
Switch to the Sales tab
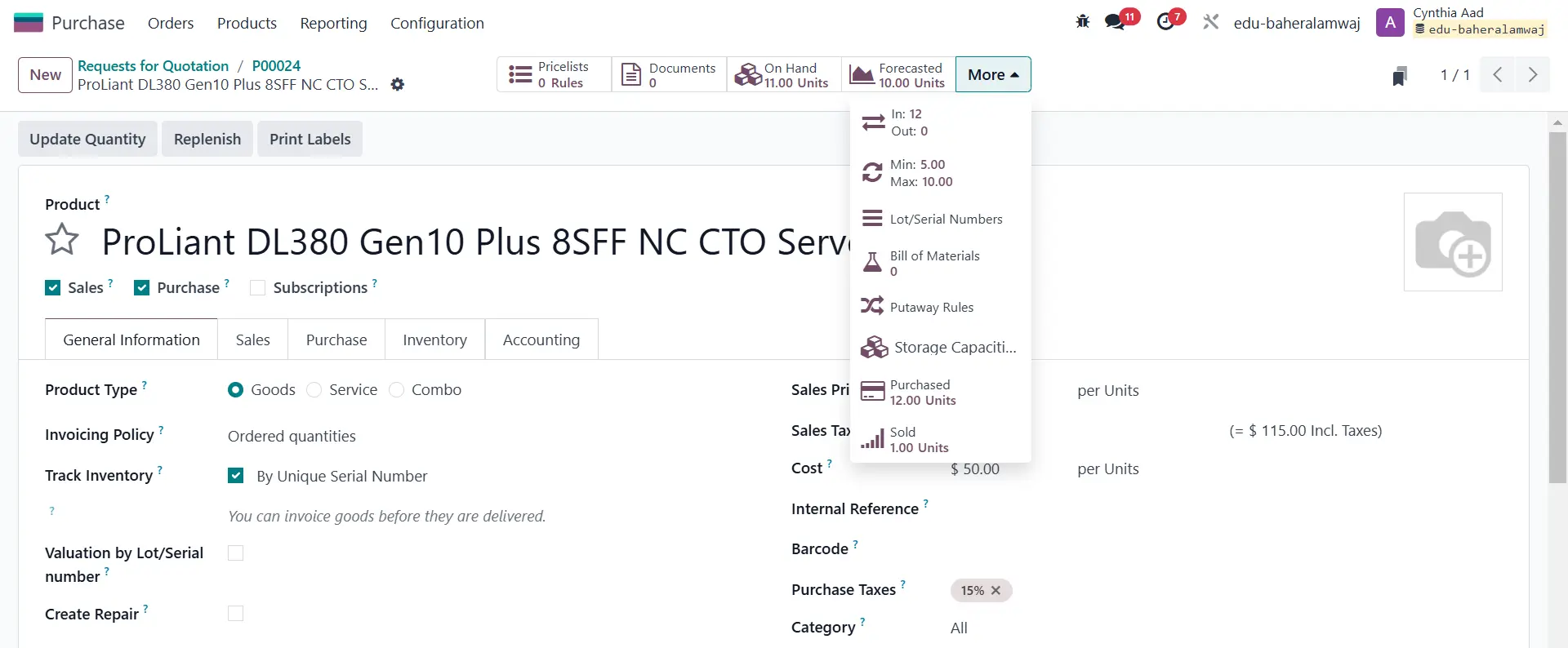pyautogui.click(x=253, y=340)
